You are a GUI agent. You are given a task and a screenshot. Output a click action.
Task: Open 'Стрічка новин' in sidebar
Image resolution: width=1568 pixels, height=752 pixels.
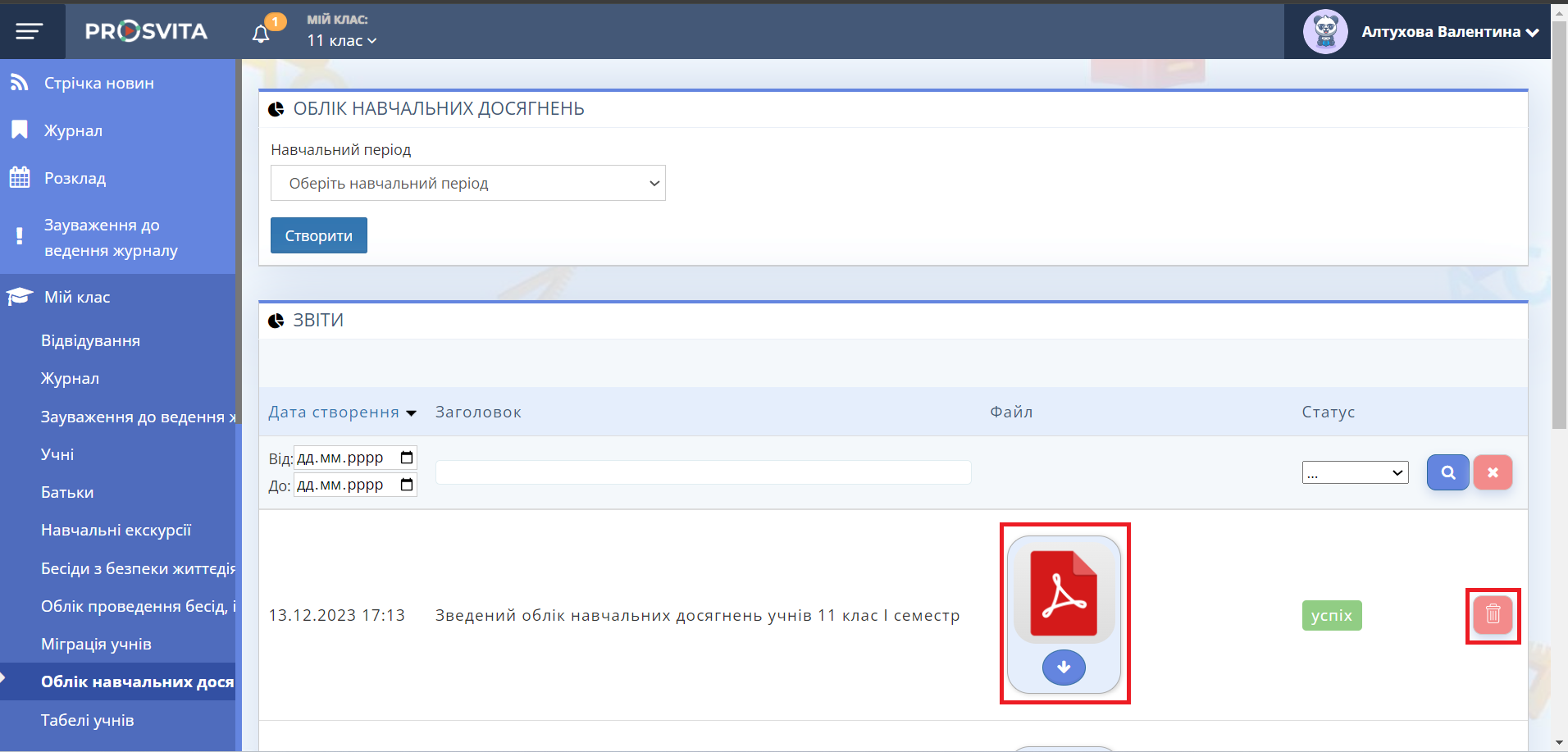[x=98, y=83]
